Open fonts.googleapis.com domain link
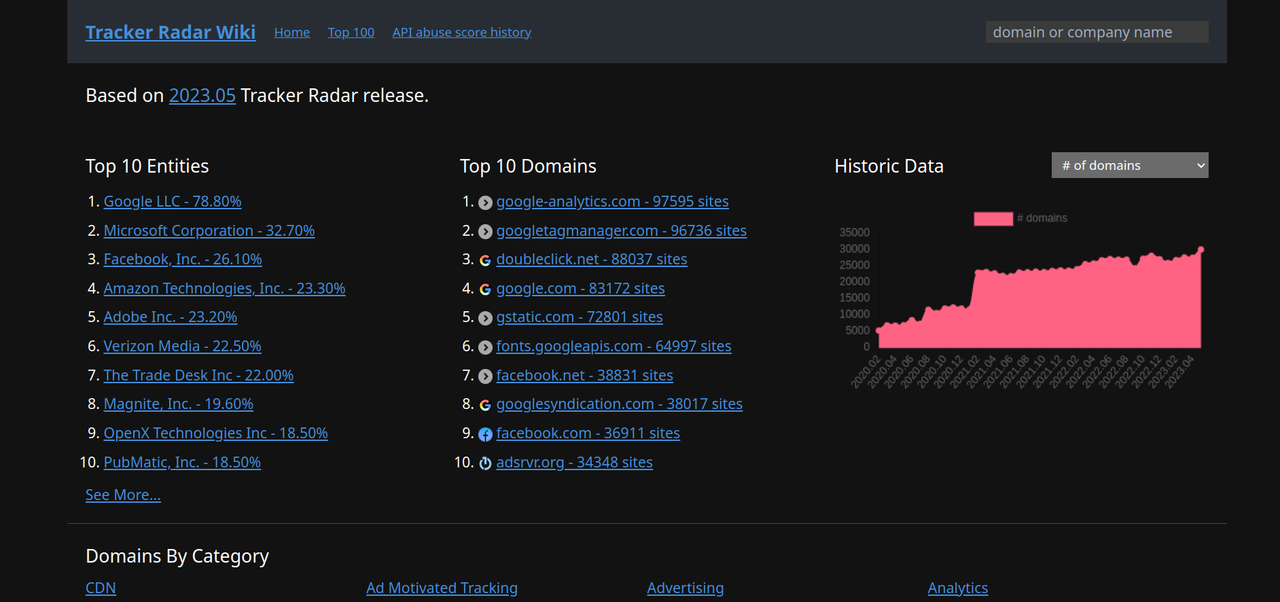1280x602 pixels. click(x=614, y=346)
